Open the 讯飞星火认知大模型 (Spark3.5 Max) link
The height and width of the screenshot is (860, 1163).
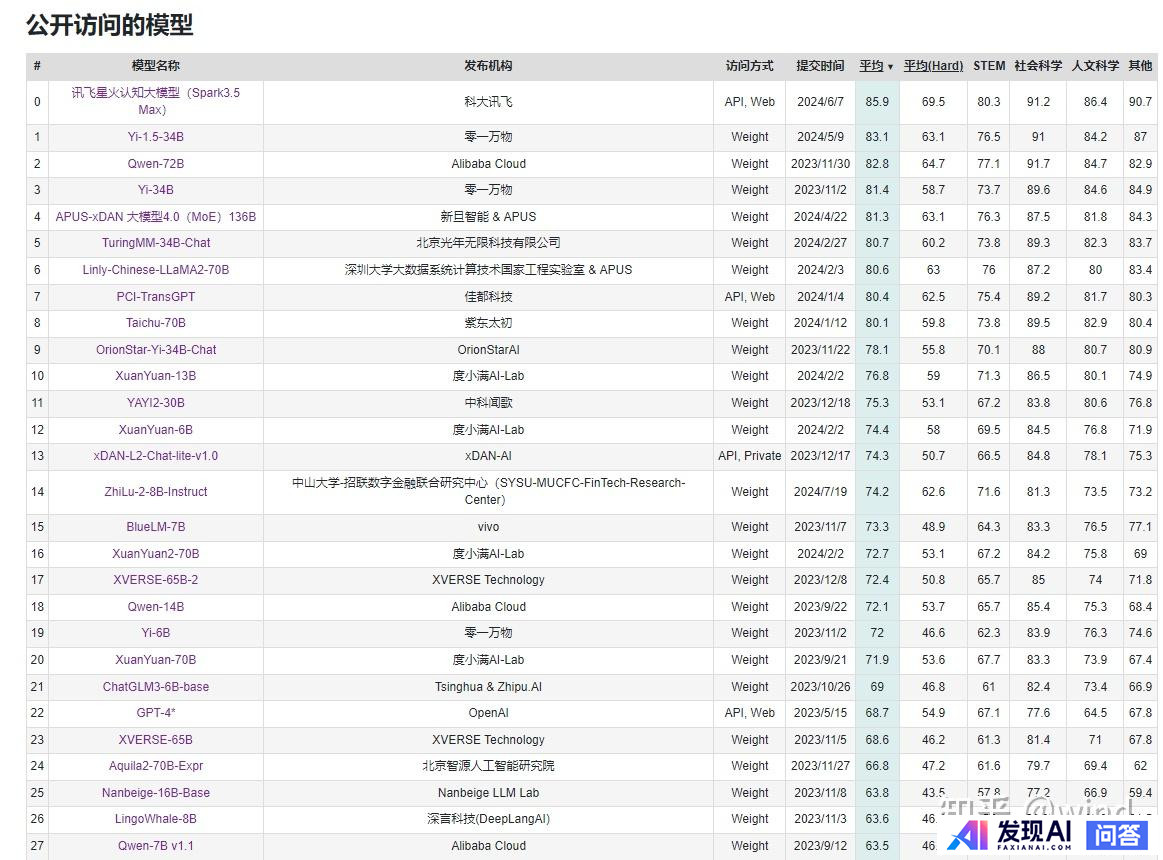click(x=156, y=101)
